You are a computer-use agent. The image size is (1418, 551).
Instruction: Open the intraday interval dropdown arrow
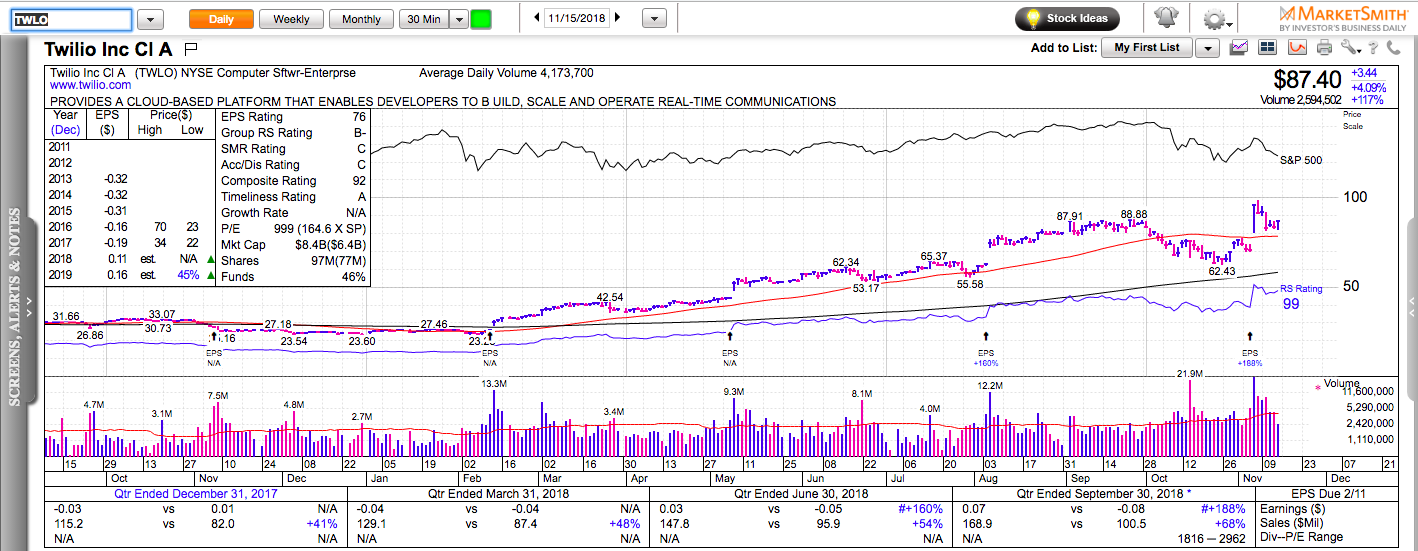pyautogui.click(x=458, y=19)
